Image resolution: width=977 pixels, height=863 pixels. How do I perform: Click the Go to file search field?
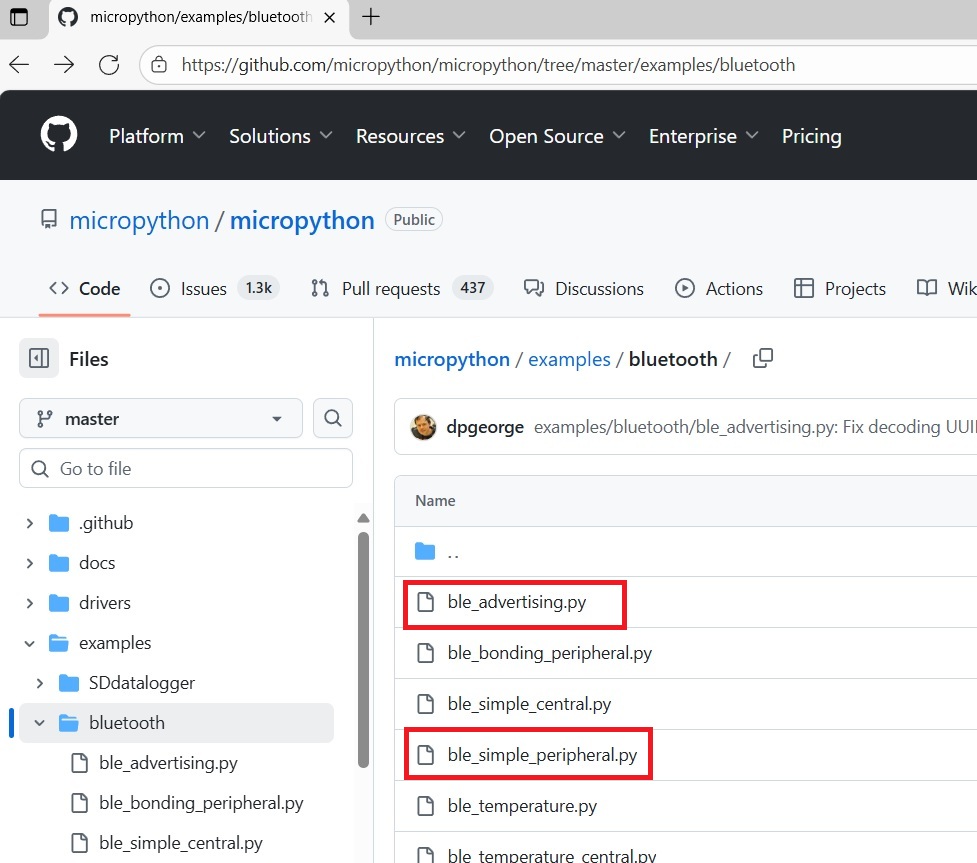pyautogui.click(x=186, y=468)
